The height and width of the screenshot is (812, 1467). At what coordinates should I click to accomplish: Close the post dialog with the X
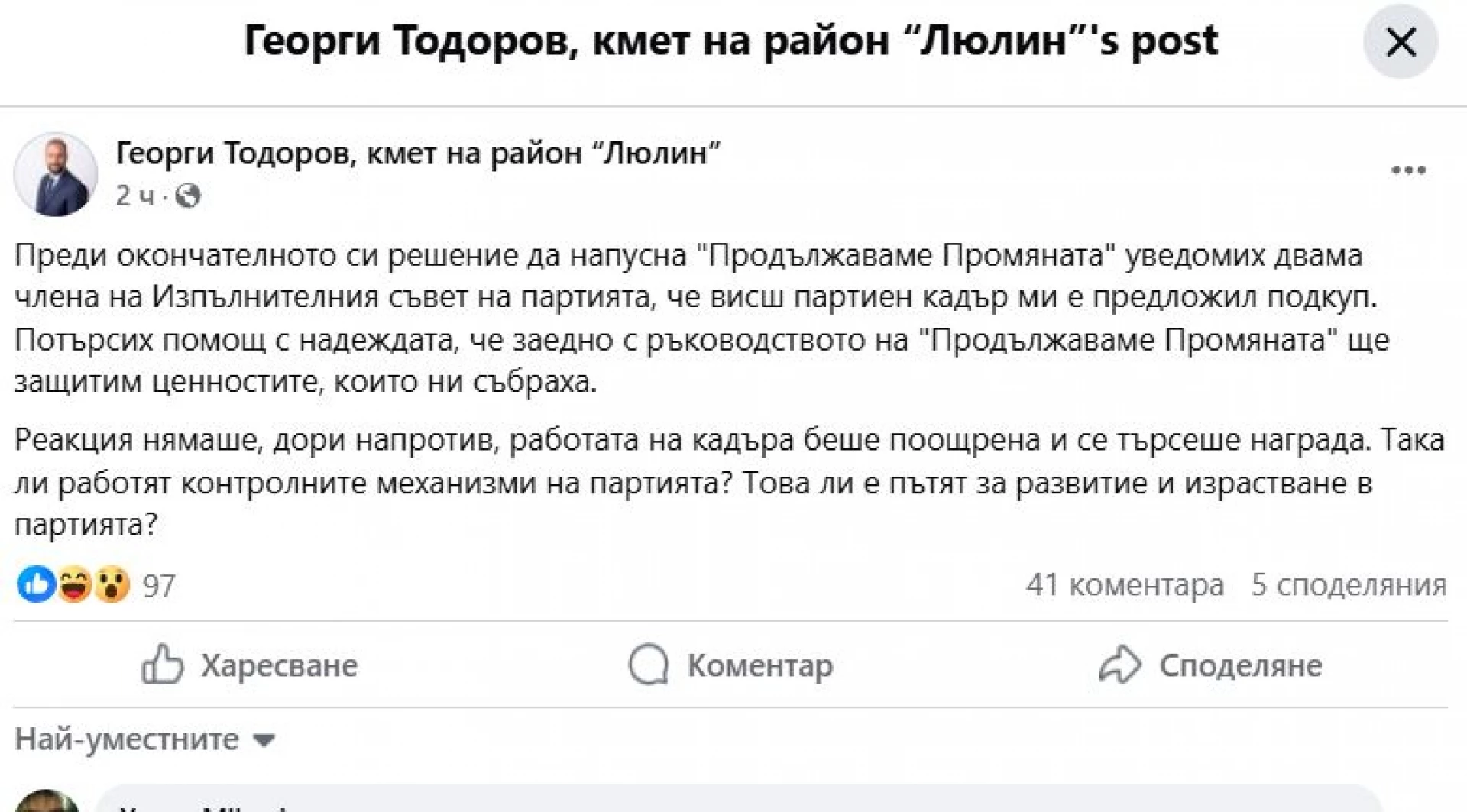[x=1401, y=42]
